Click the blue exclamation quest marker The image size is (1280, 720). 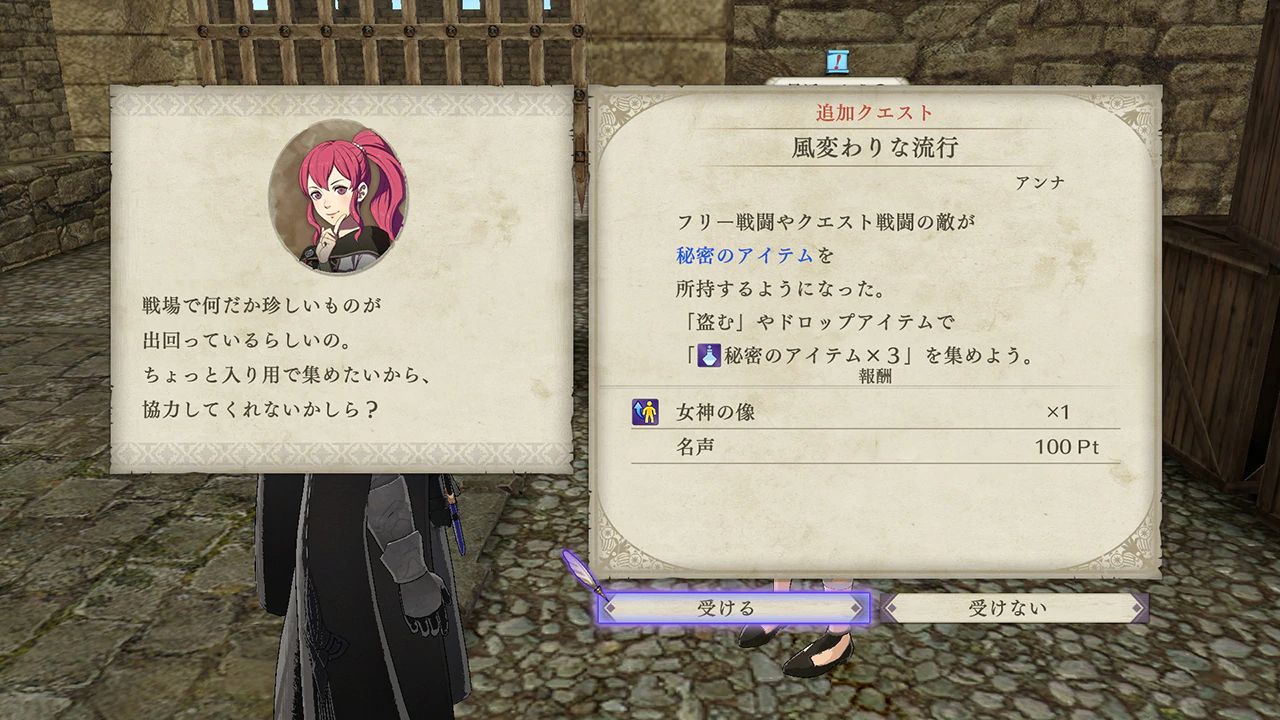[x=837, y=62]
